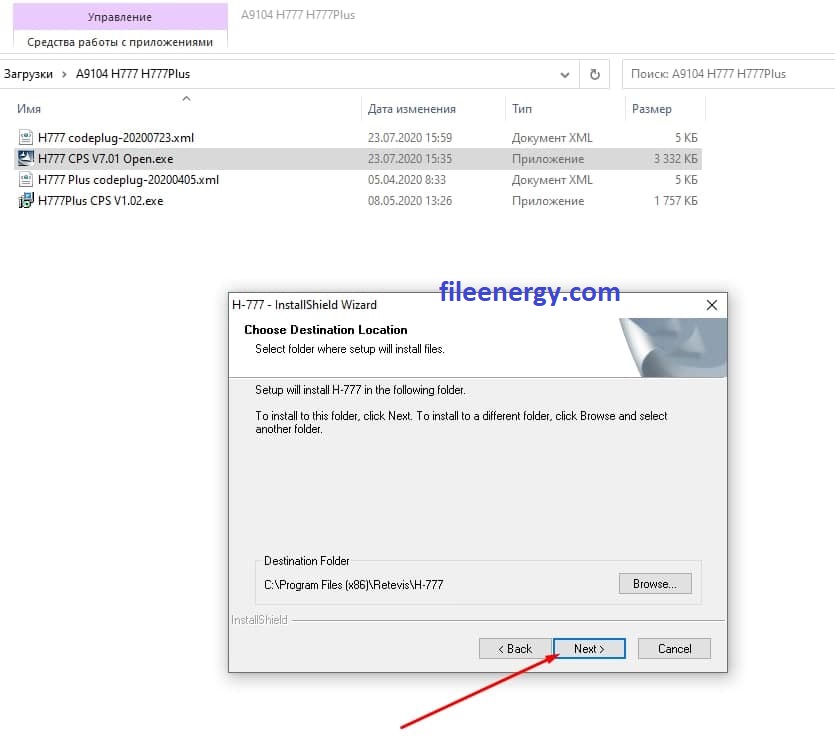Click the application icon of H777 CPS V7.01 Open.exe
The height and width of the screenshot is (748, 835).
pos(26,158)
